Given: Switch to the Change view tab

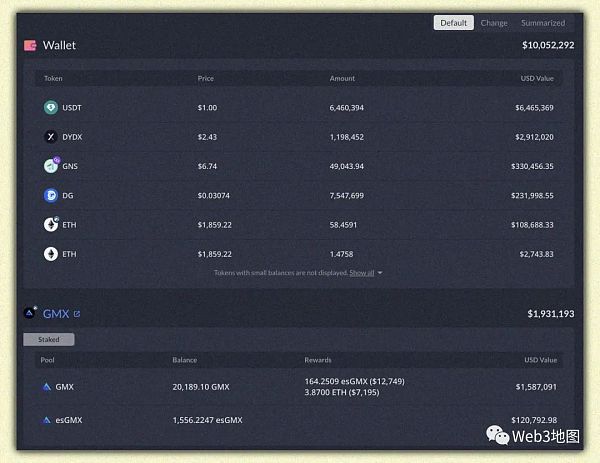Looking at the screenshot, I should click(x=494, y=23).
